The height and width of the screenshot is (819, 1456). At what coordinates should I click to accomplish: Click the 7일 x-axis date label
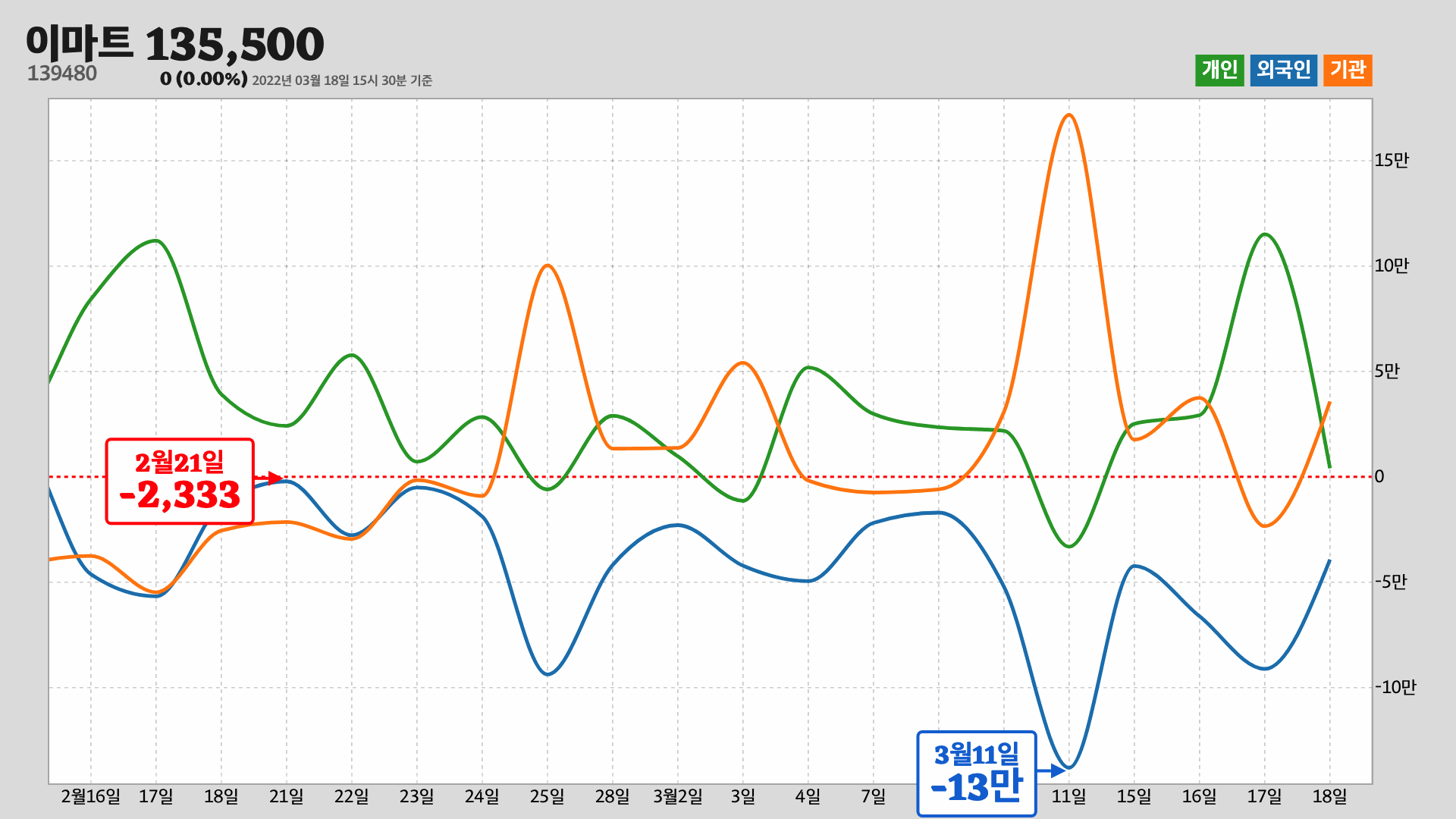coord(874,796)
